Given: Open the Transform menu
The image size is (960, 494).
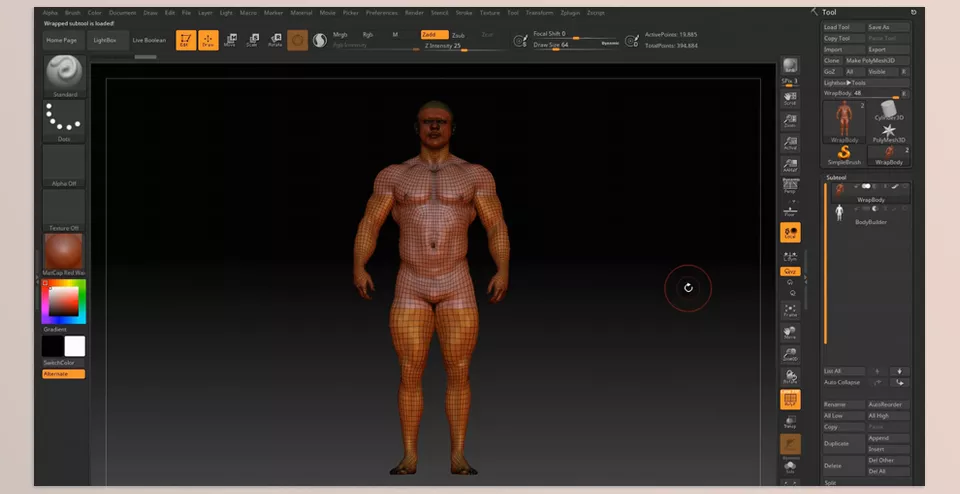Looking at the screenshot, I should (x=539, y=13).
